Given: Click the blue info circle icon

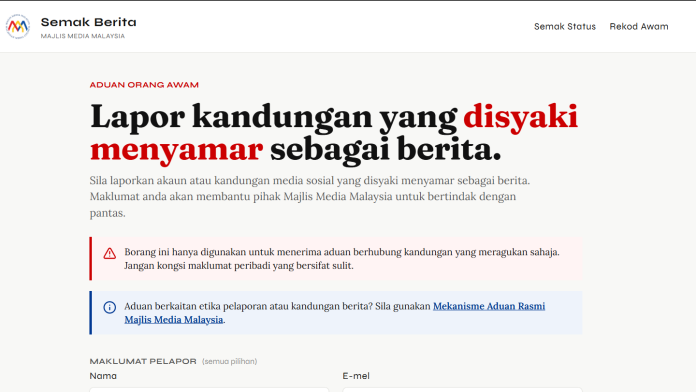Looking at the screenshot, I should [x=110, y=307].
